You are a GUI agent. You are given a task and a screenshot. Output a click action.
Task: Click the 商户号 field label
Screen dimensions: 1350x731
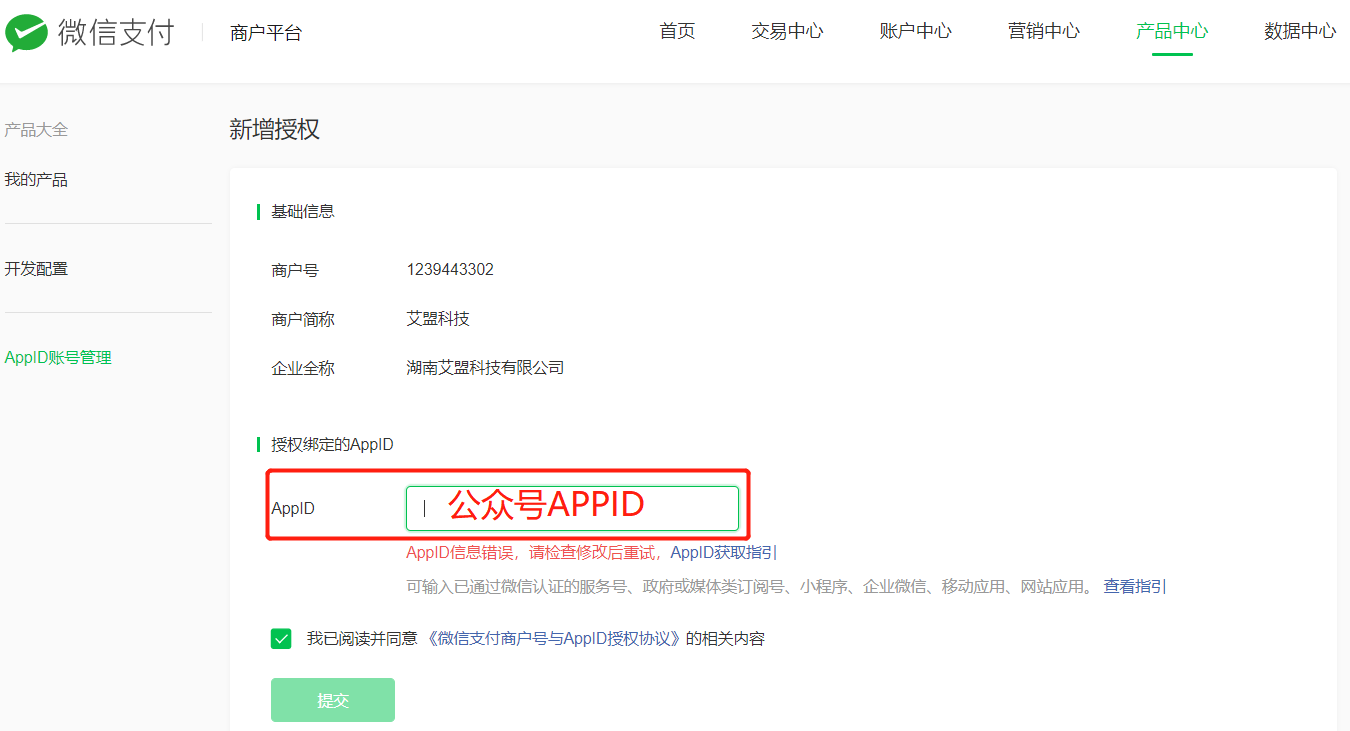coord(295,270)
